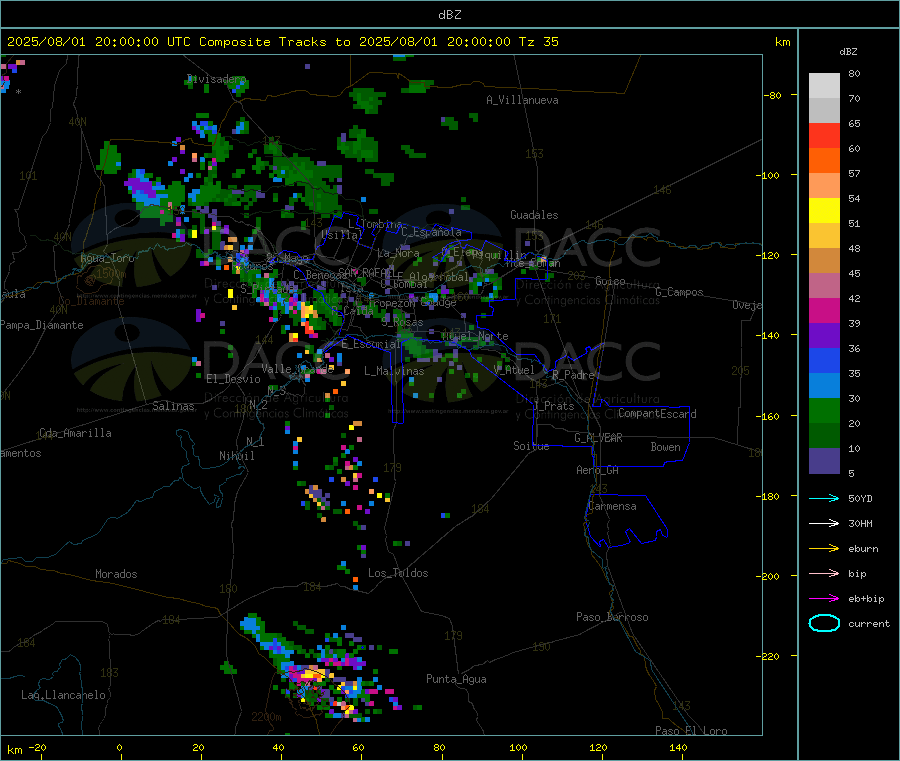Click the 'El_Desvio' map label
900x761 pixels.
click(233, 379)
